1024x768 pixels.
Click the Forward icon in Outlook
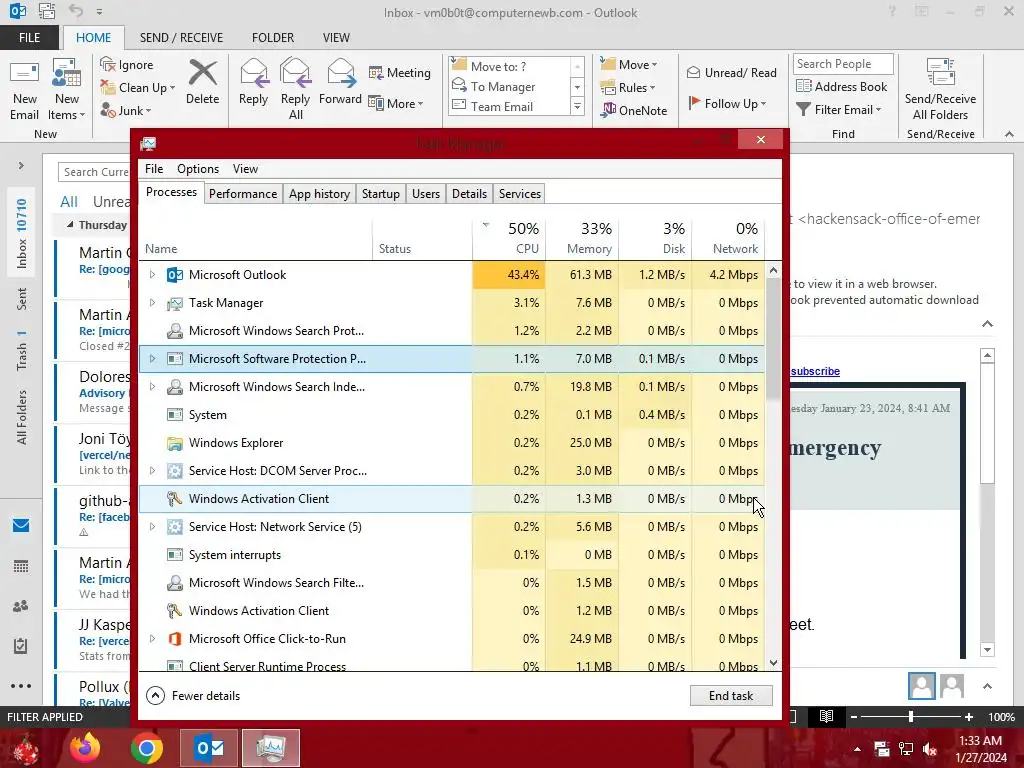pos(340,73)
